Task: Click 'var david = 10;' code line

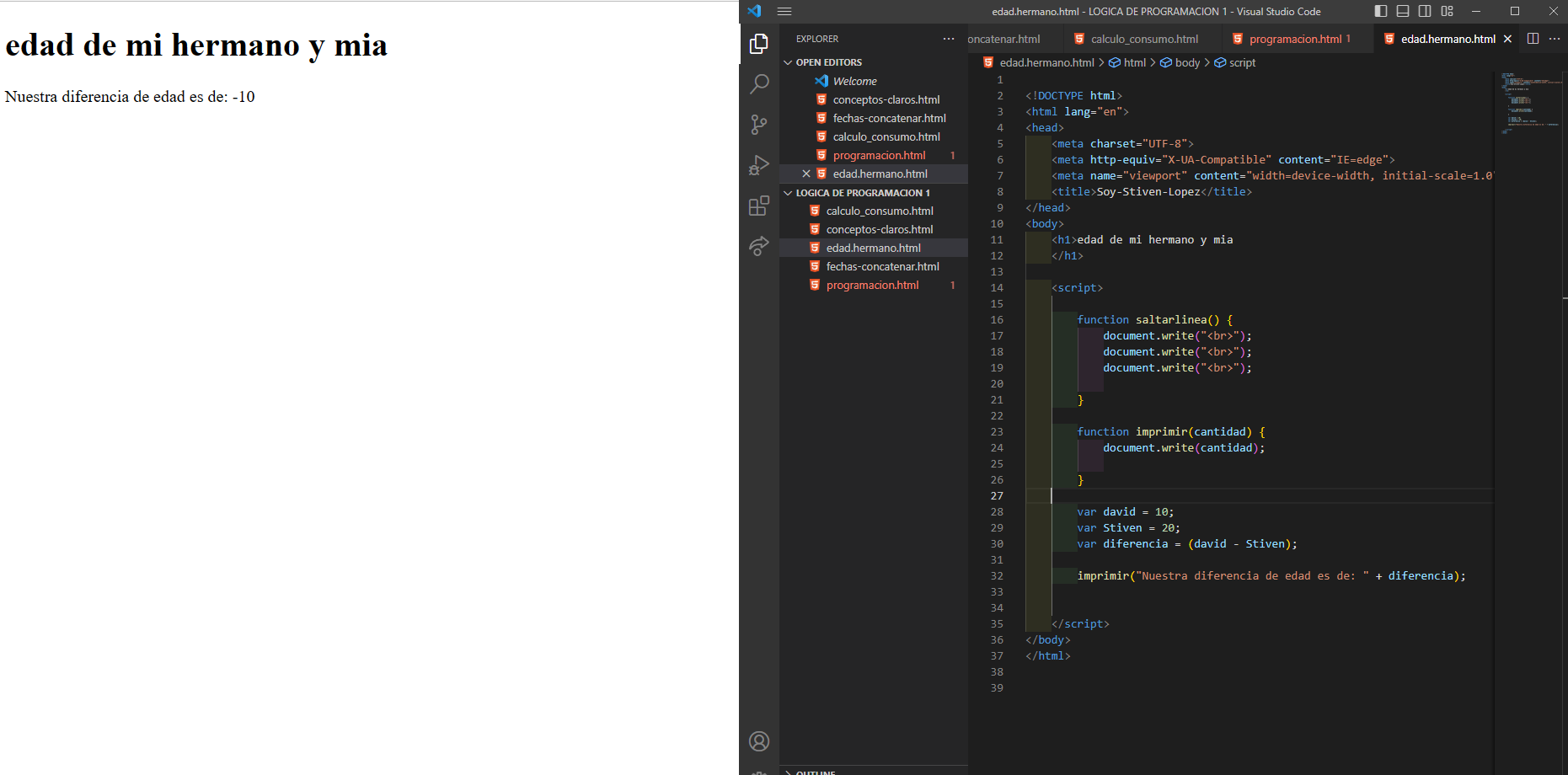Action: click(x=1125, y=512)
